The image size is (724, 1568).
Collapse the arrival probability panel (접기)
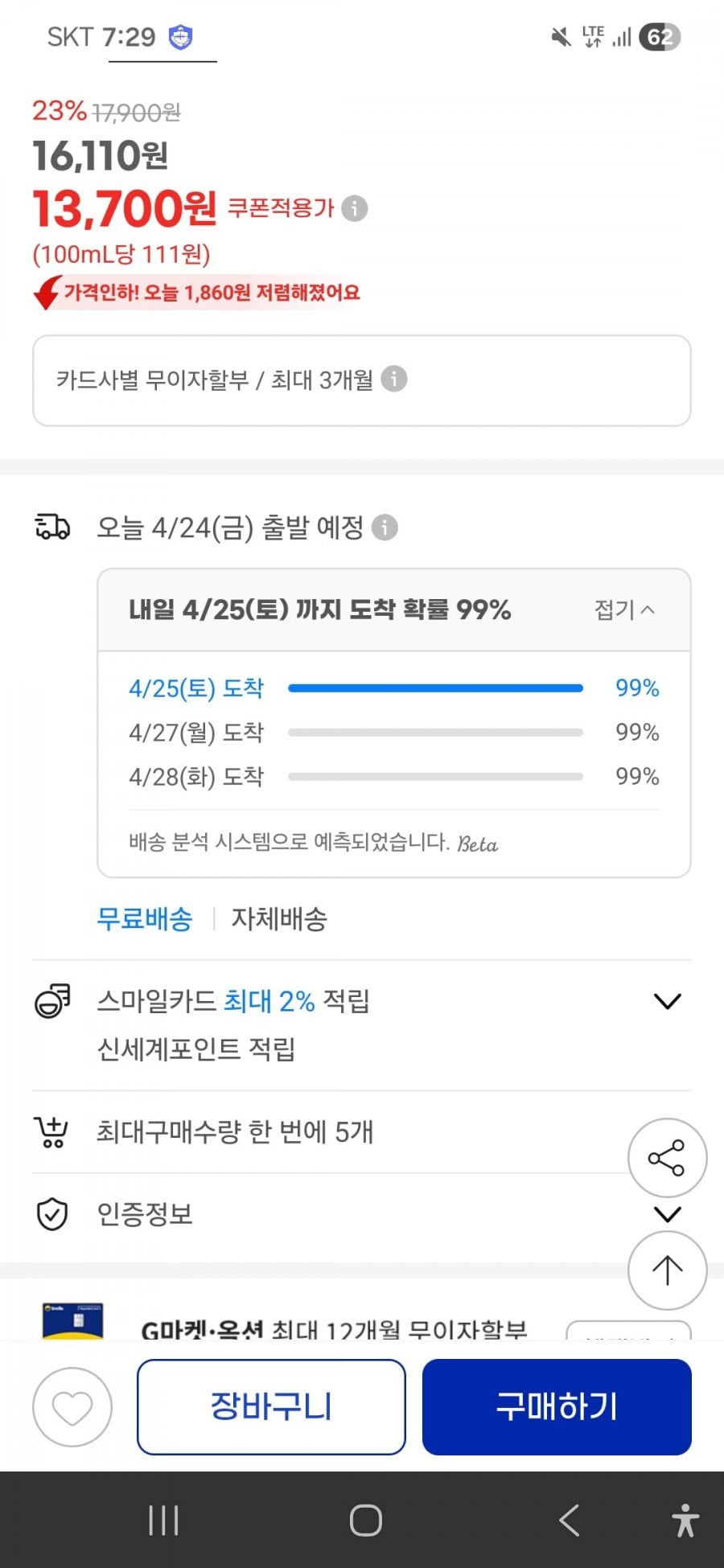(x=624, y=610)
